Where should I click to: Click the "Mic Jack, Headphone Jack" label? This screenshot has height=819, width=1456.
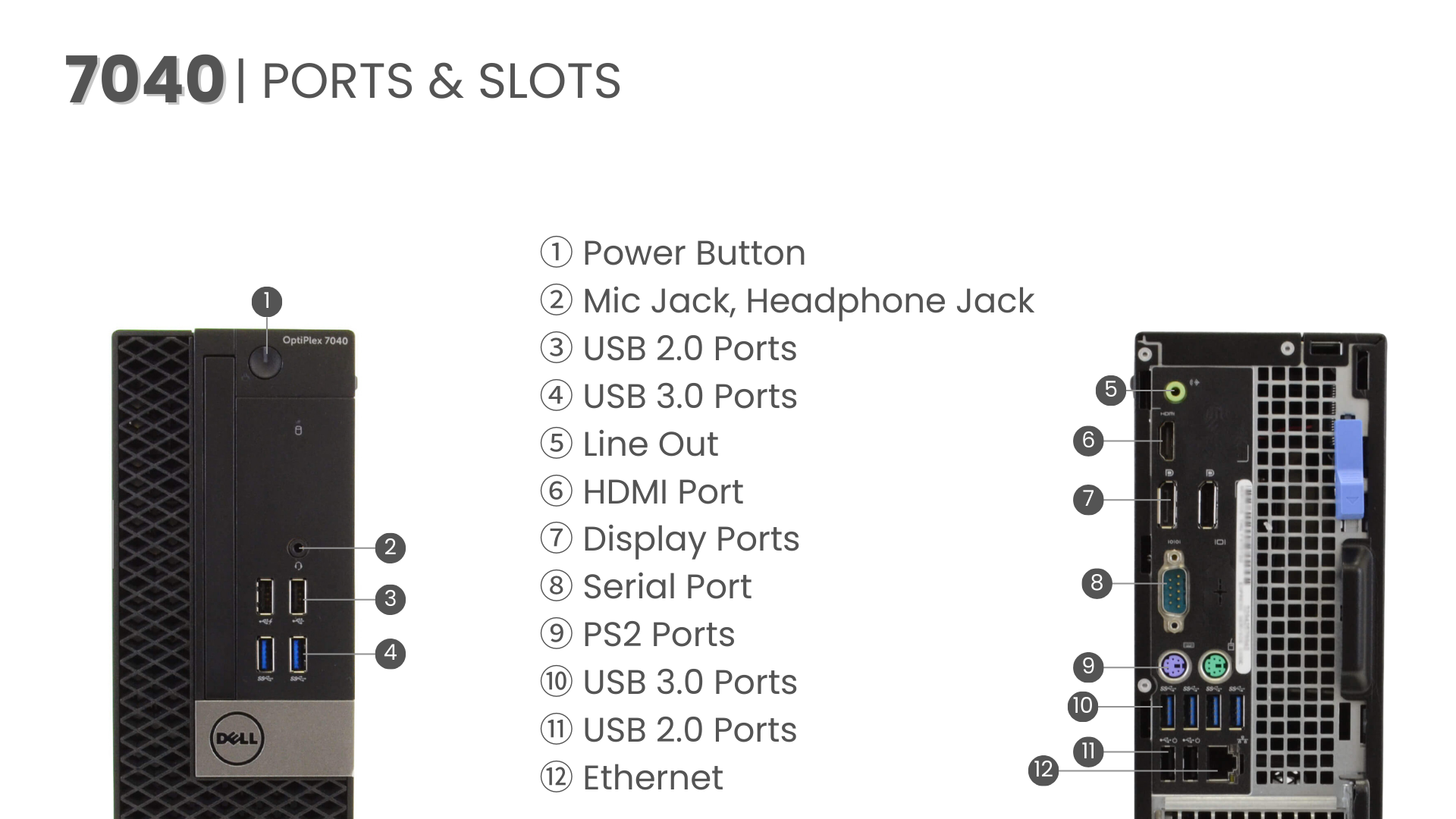808,301
